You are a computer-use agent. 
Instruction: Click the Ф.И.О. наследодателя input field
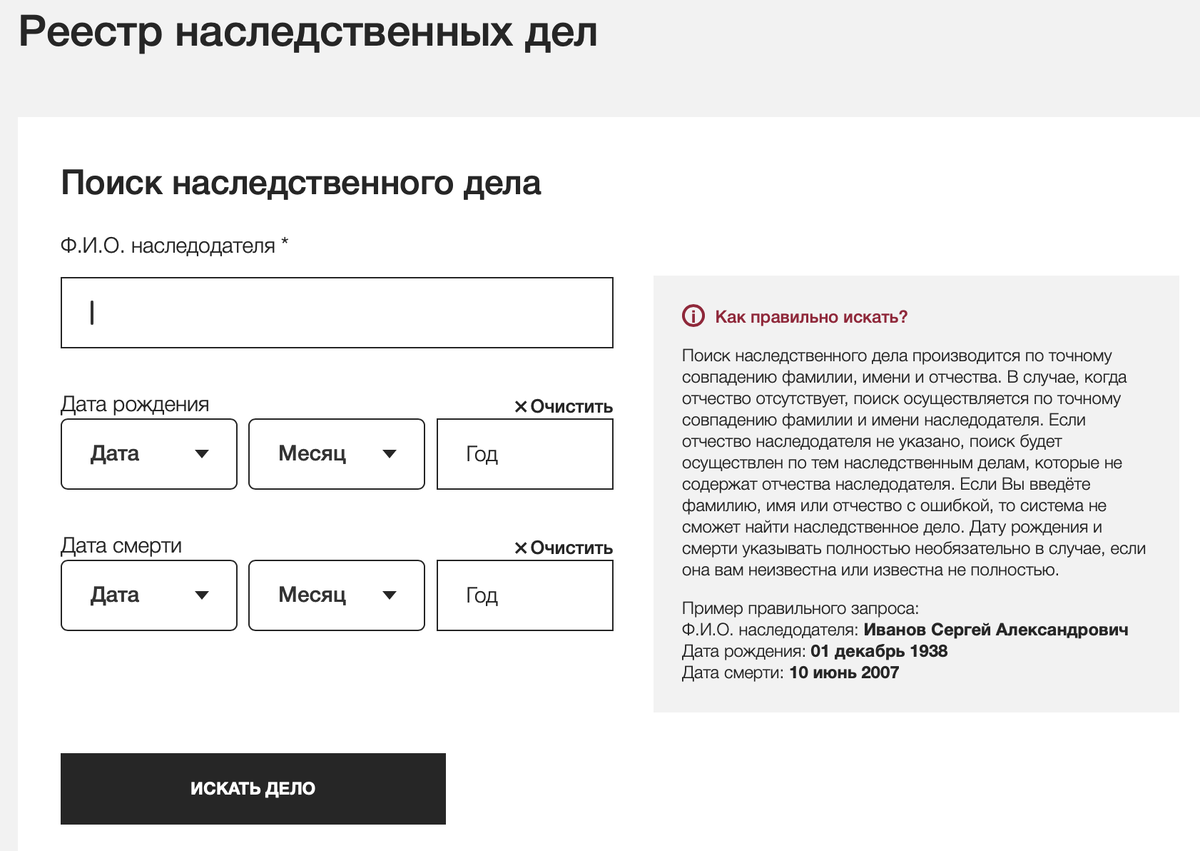click(x=337, y=312)
